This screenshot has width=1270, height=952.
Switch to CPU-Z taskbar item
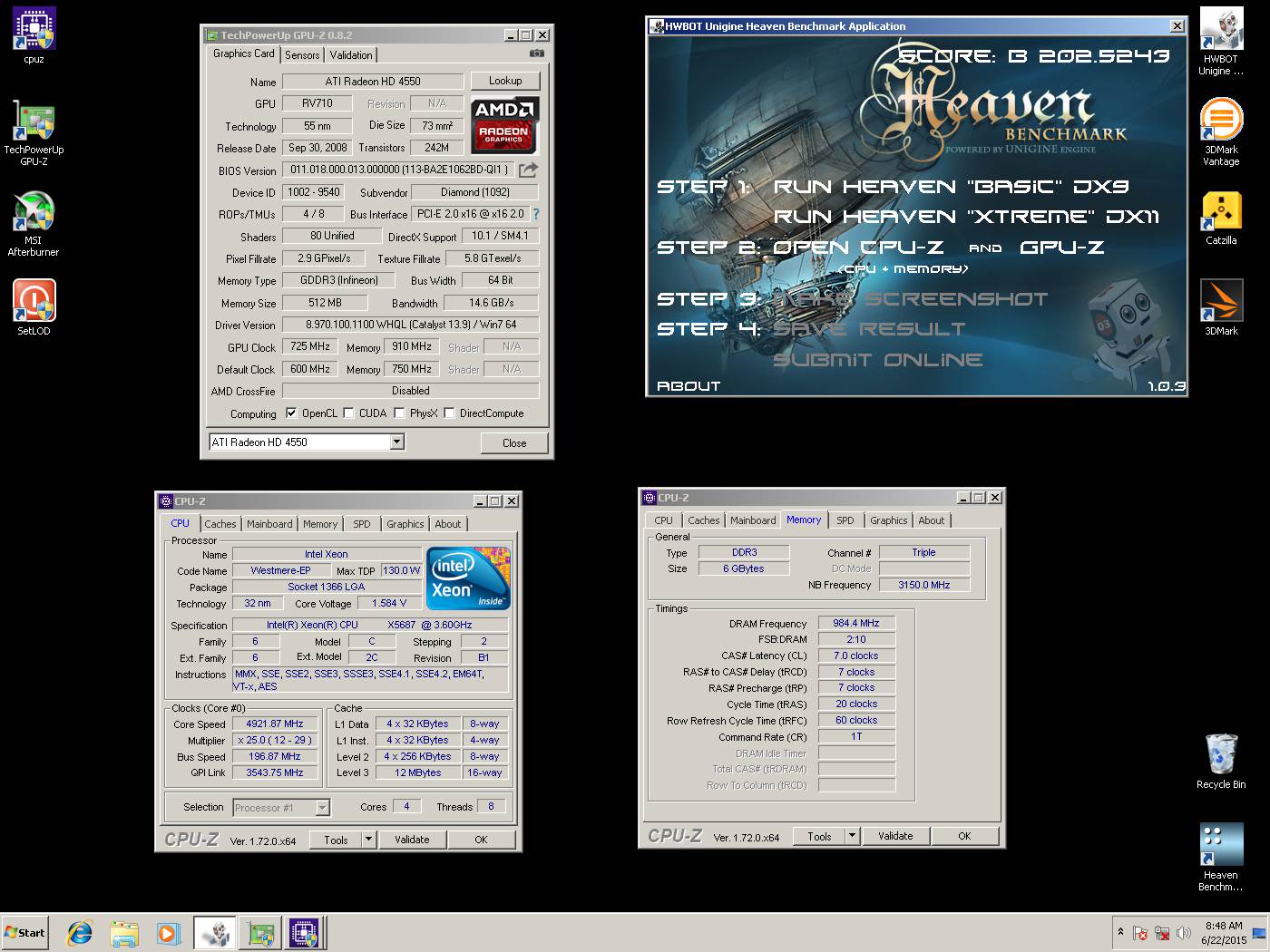pyautogui.click(x=305, y=932)
